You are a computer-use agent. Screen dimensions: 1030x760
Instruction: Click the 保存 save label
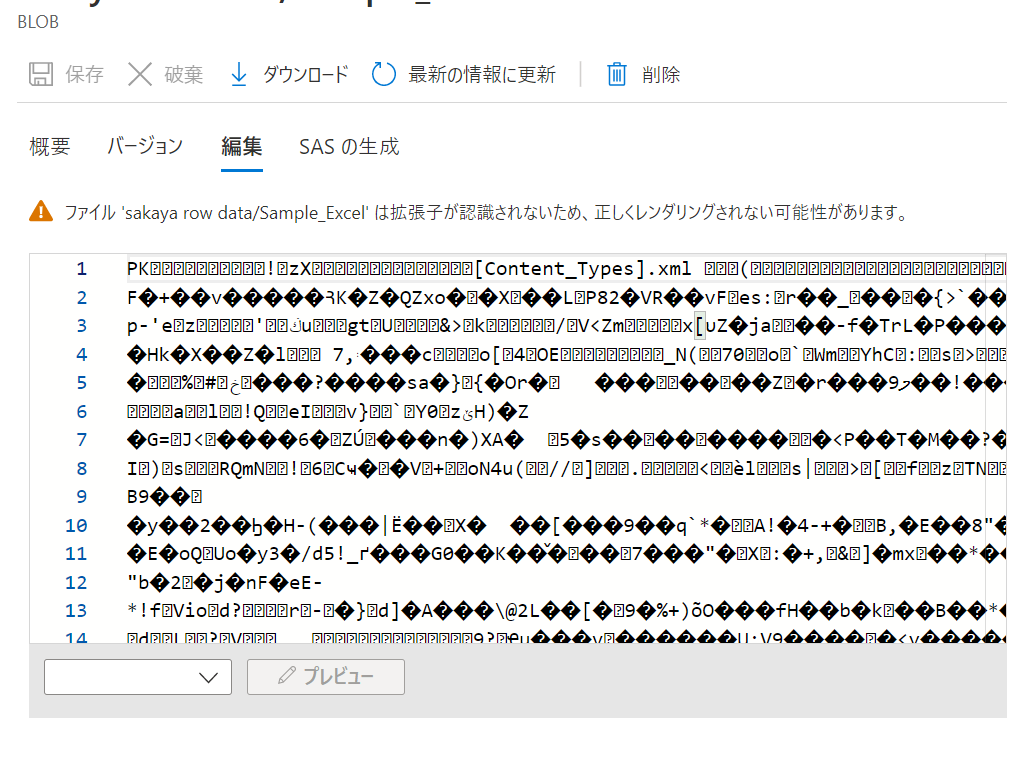click(x=85, y=74)
